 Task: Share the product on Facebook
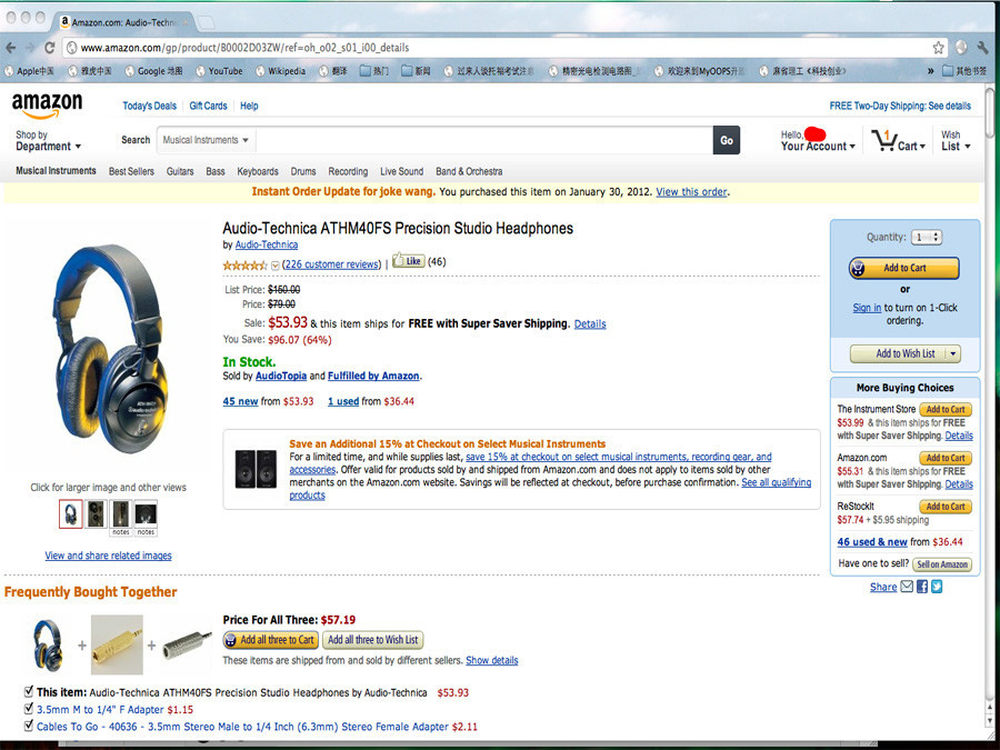point(922,586)
